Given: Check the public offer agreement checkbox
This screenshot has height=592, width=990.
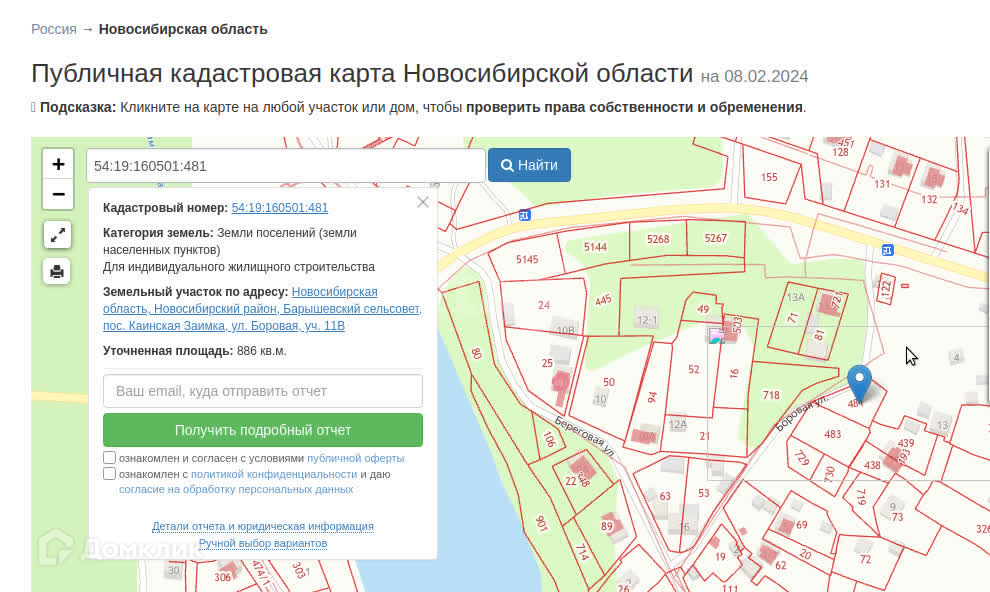Looking at the screenshot, I should point(109,458).
